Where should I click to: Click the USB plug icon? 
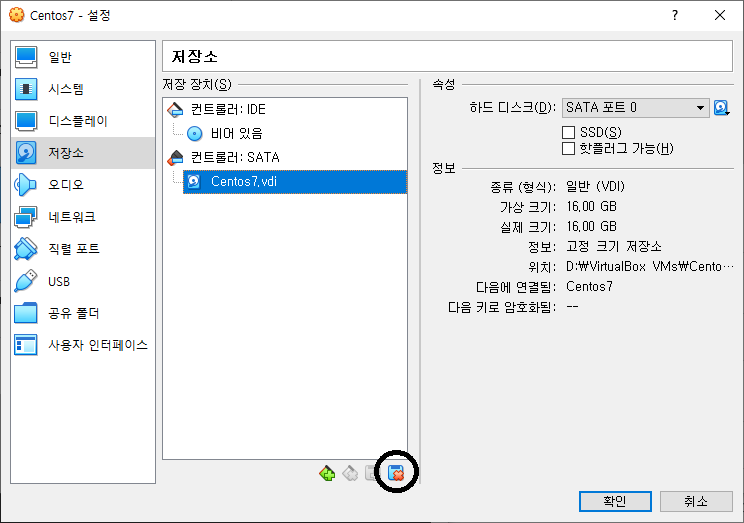pos(26,281)
